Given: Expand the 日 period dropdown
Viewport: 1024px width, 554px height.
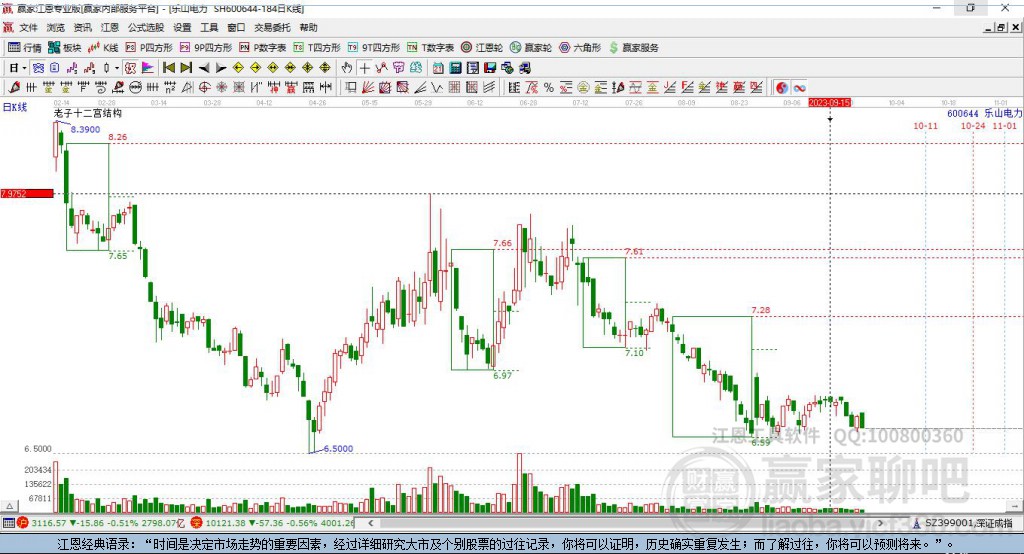Looking at the screenshot, I should tap(24, 68).
